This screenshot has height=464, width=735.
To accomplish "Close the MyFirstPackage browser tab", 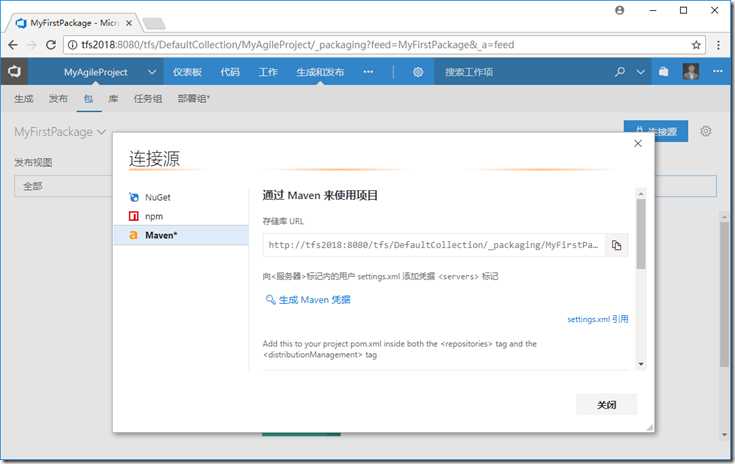I will 128,22.
